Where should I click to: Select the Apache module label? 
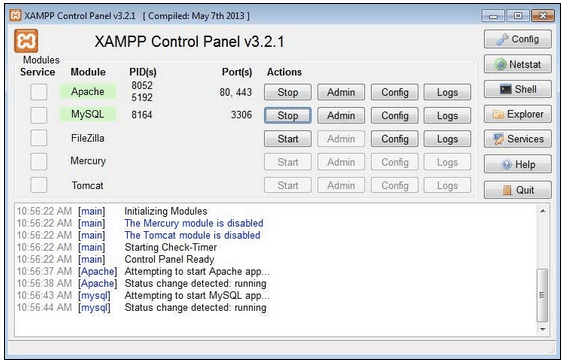[x=88, y=92]
